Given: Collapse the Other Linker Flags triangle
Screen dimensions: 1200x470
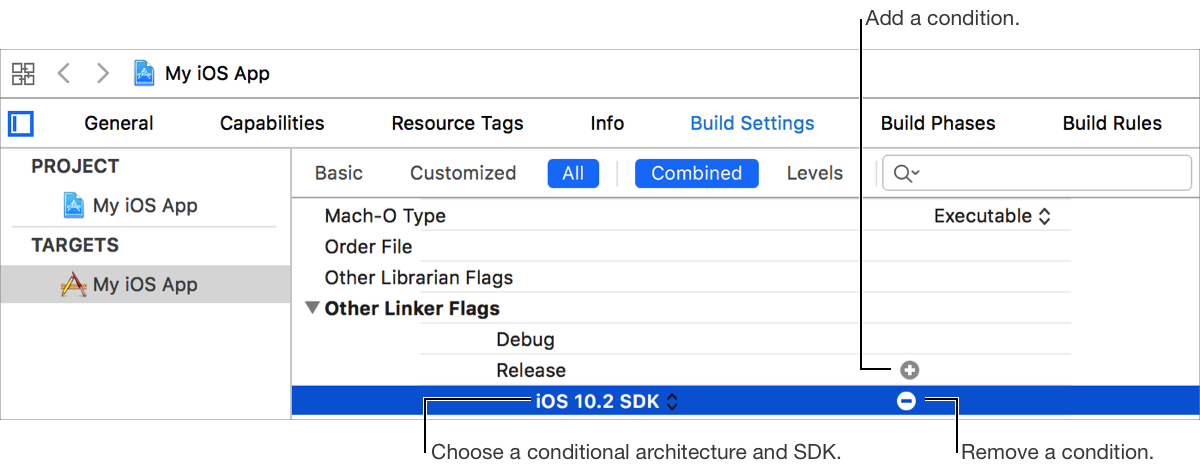Looking at the screenshot, I should pyautogui.click(x=313, y=309).
